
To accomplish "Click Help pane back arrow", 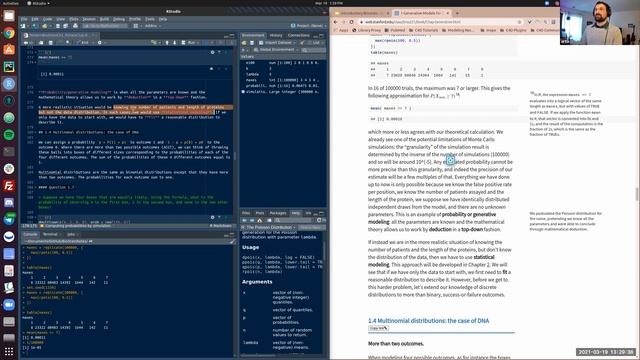I will click(x=244, y=220).
